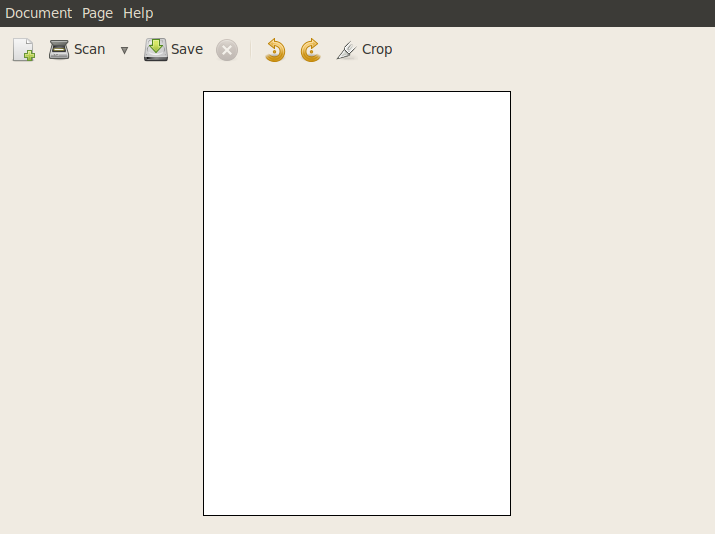Open the Page menu
Image resolution: width=715 pixels, height=534 pixels.
point(98,13)
